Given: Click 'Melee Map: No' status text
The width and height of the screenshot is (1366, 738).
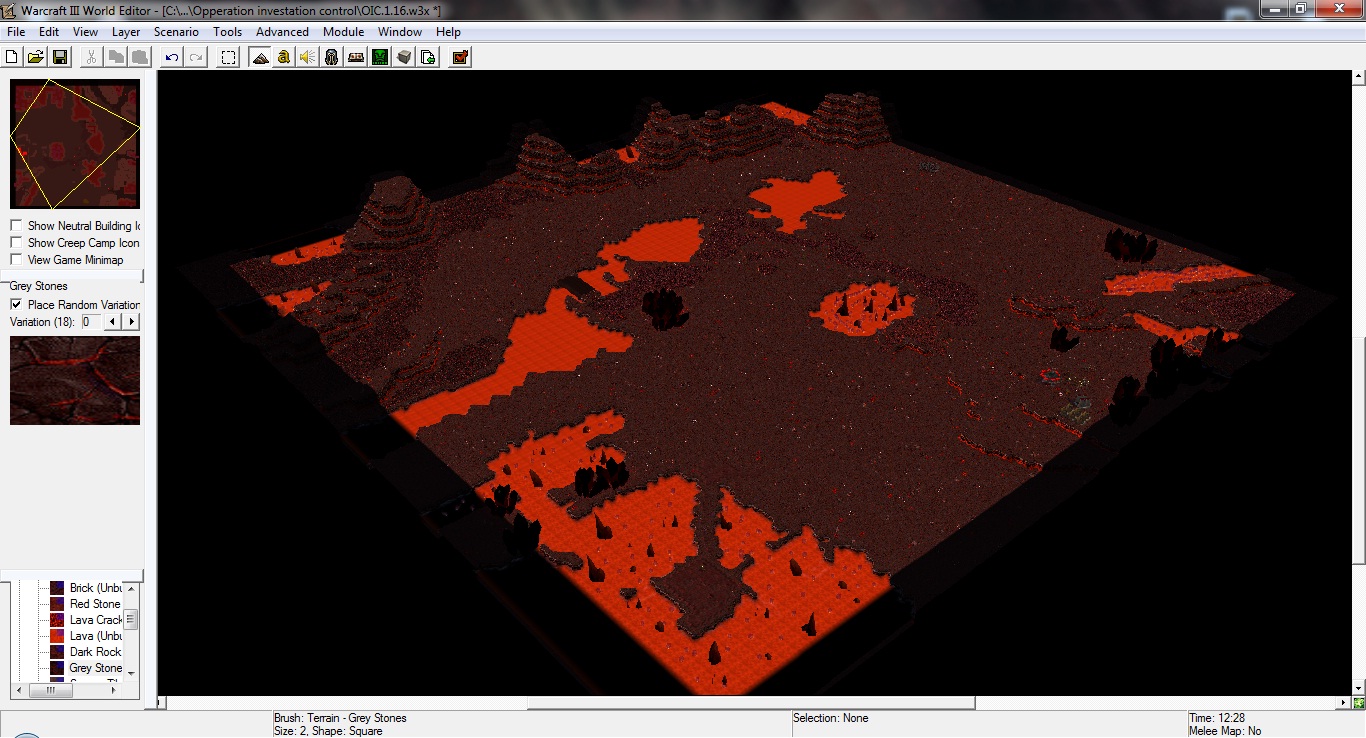Looking at the screenshot, I should click(x=1225, y=731).
